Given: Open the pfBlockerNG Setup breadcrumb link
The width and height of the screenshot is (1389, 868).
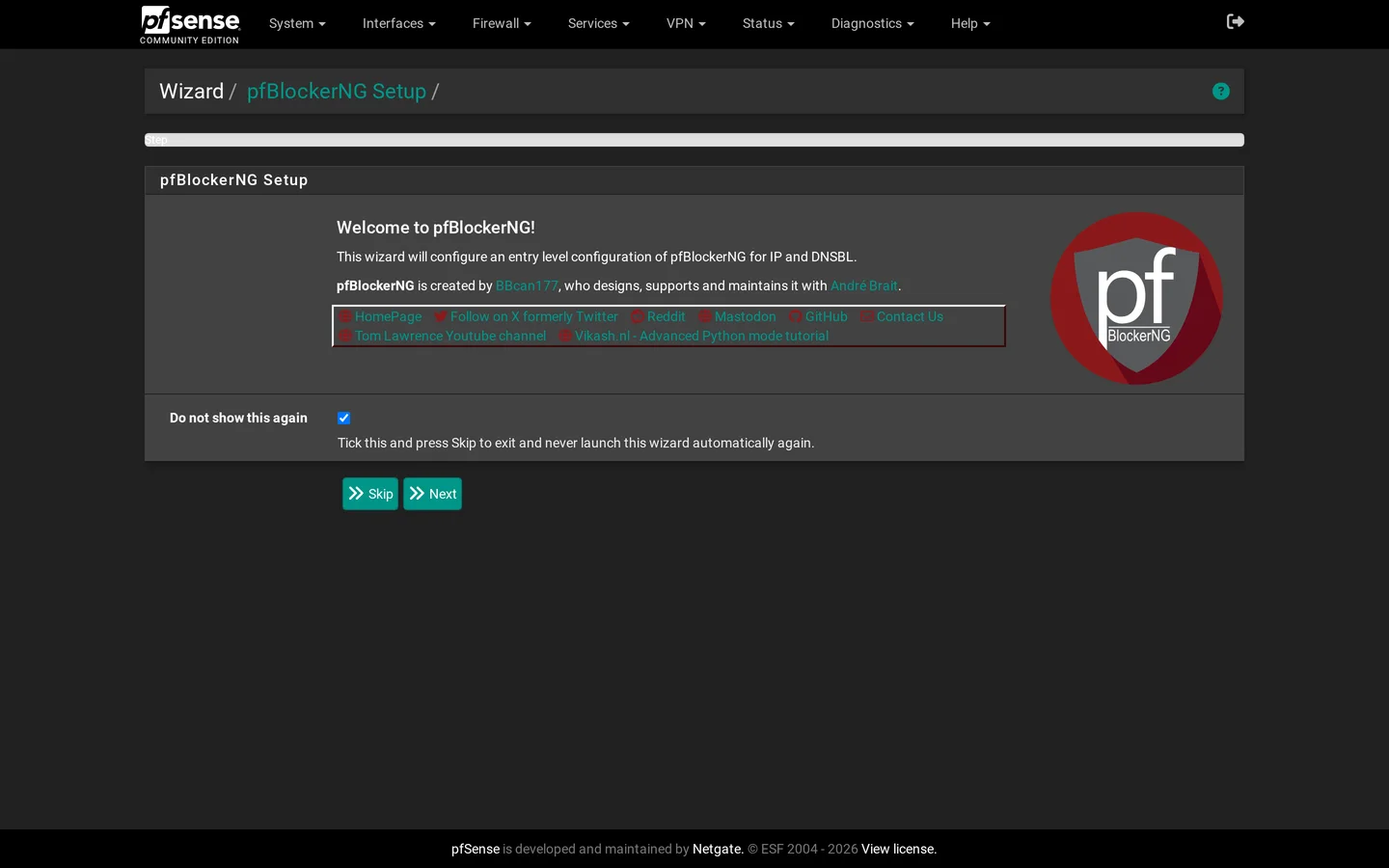Looking at the screenshot, I should pyautogui.click(x=337, y=91).
